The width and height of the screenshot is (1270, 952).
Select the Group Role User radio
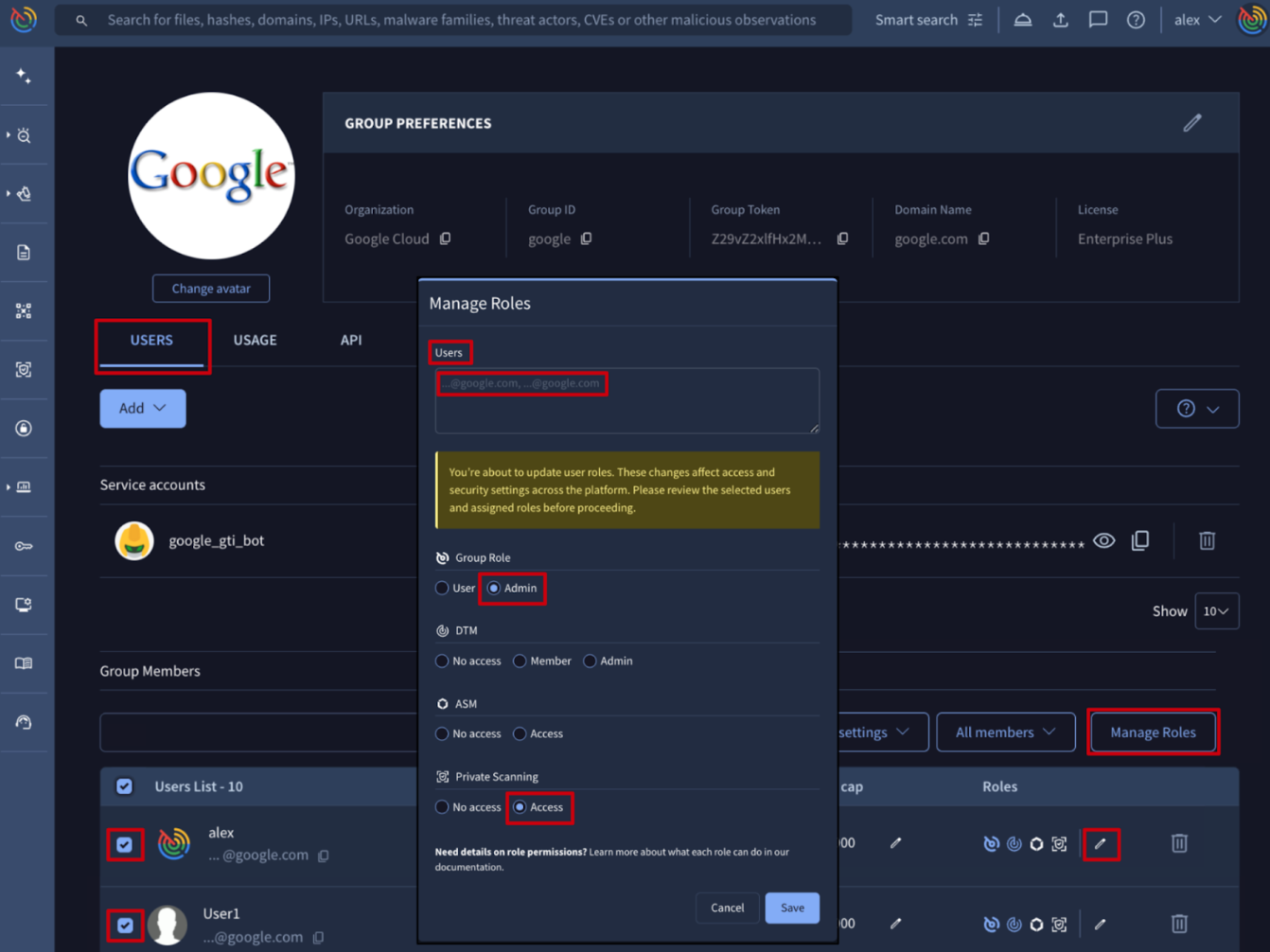[x=442, y=589]
